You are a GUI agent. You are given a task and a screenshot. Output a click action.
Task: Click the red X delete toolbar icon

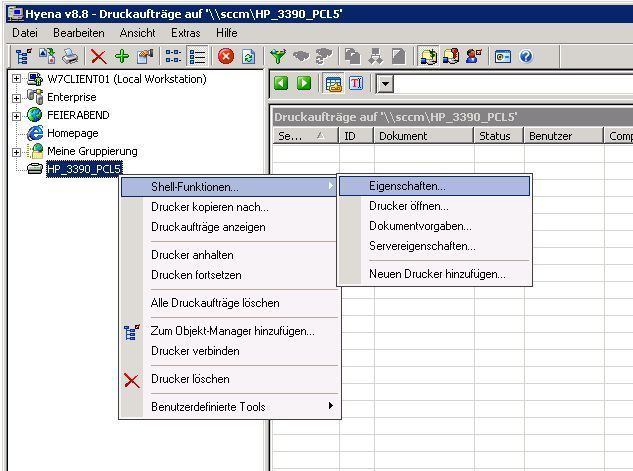(99, 57)
